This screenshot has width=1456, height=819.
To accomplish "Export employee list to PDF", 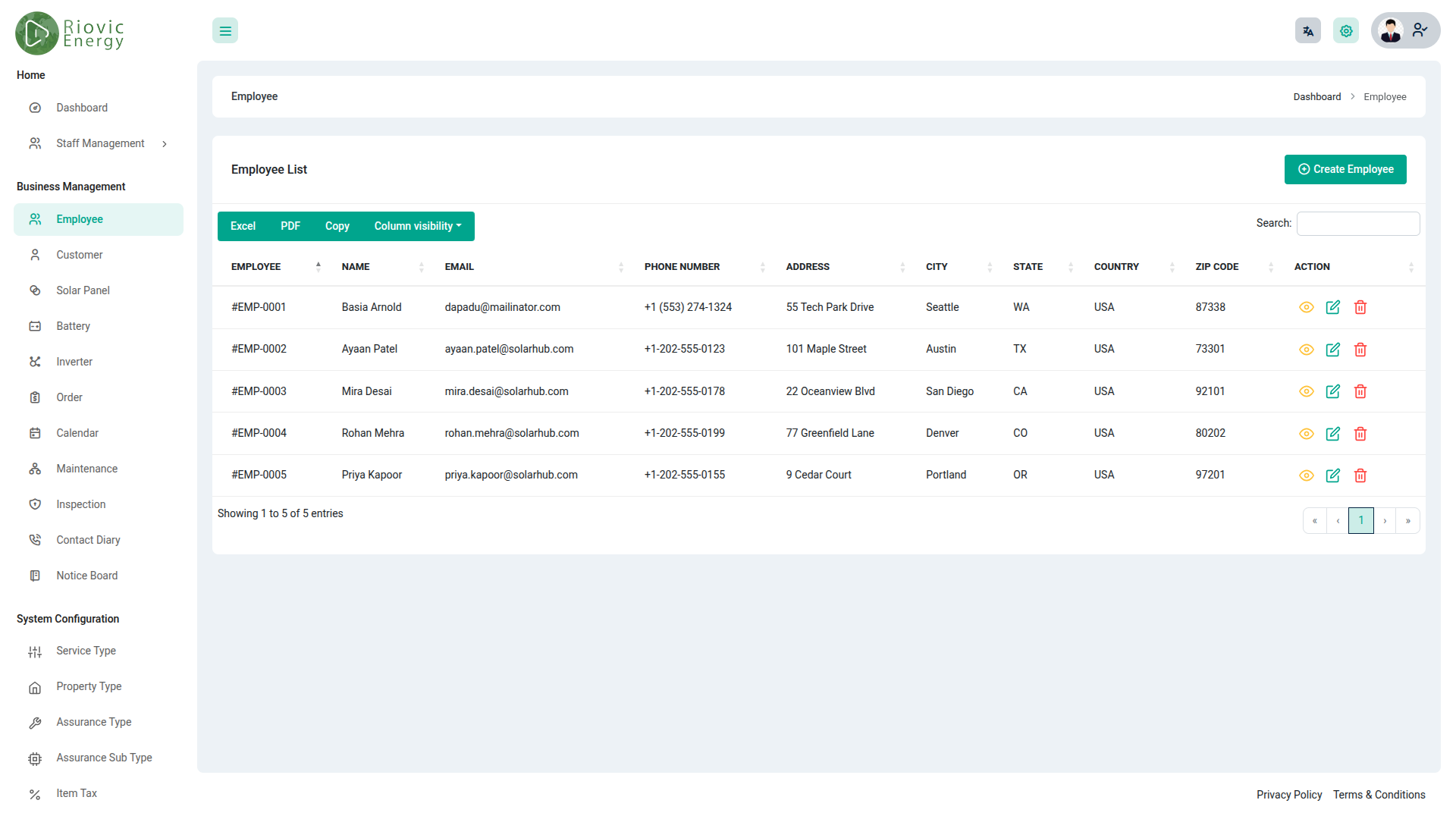I will coord(290,226).
